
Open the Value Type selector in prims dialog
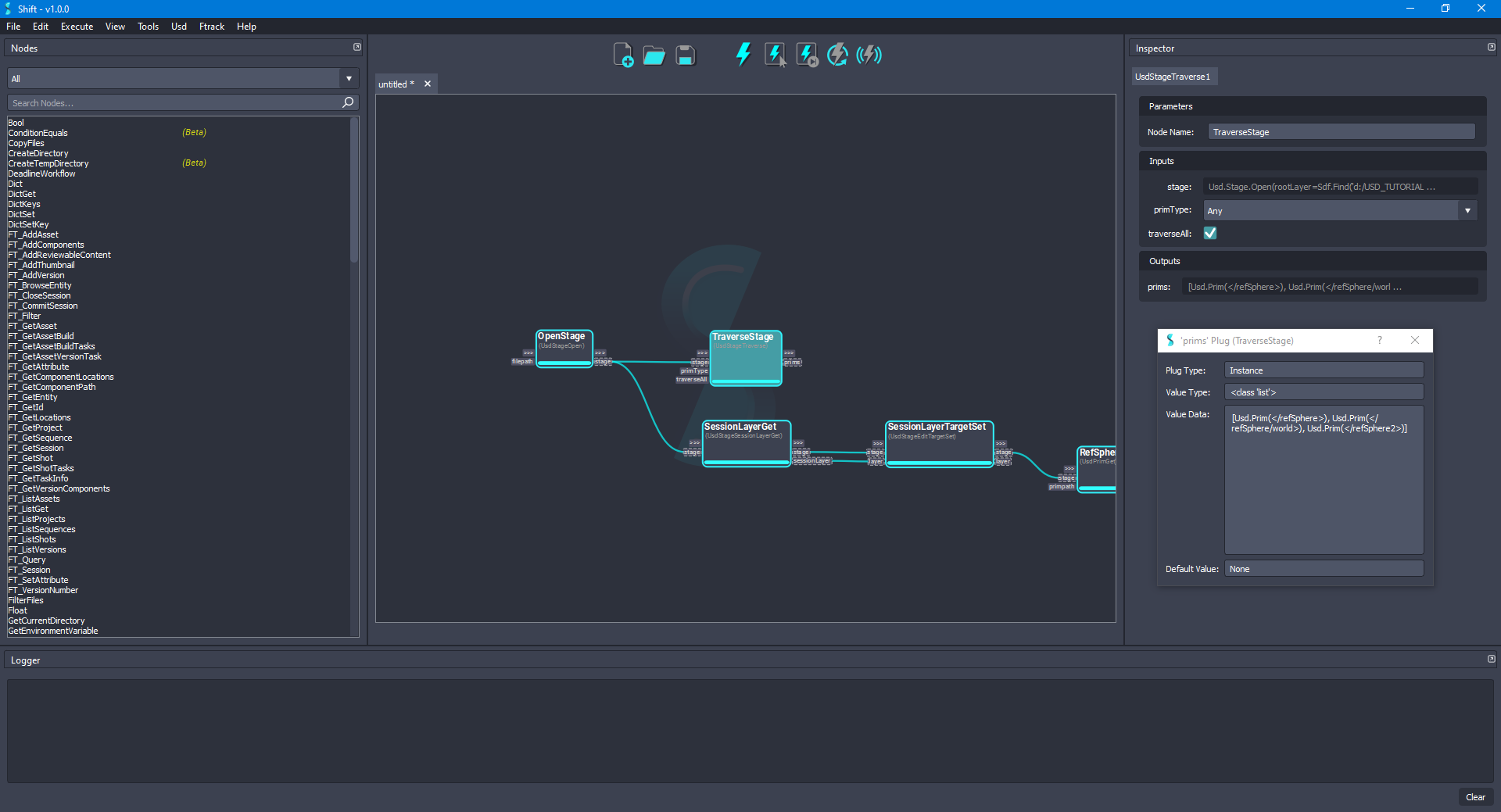click(1323, 392)
